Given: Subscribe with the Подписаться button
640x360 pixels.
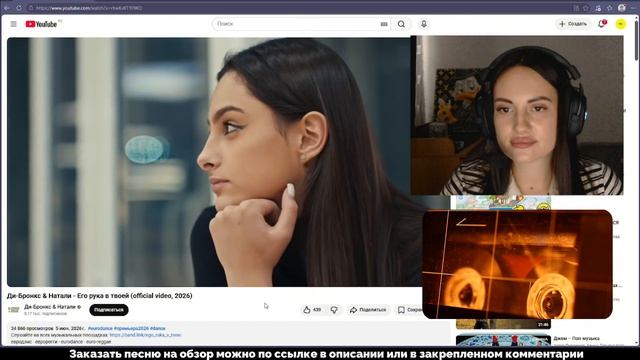Looking at the screenshot, I should coord(109,310).
